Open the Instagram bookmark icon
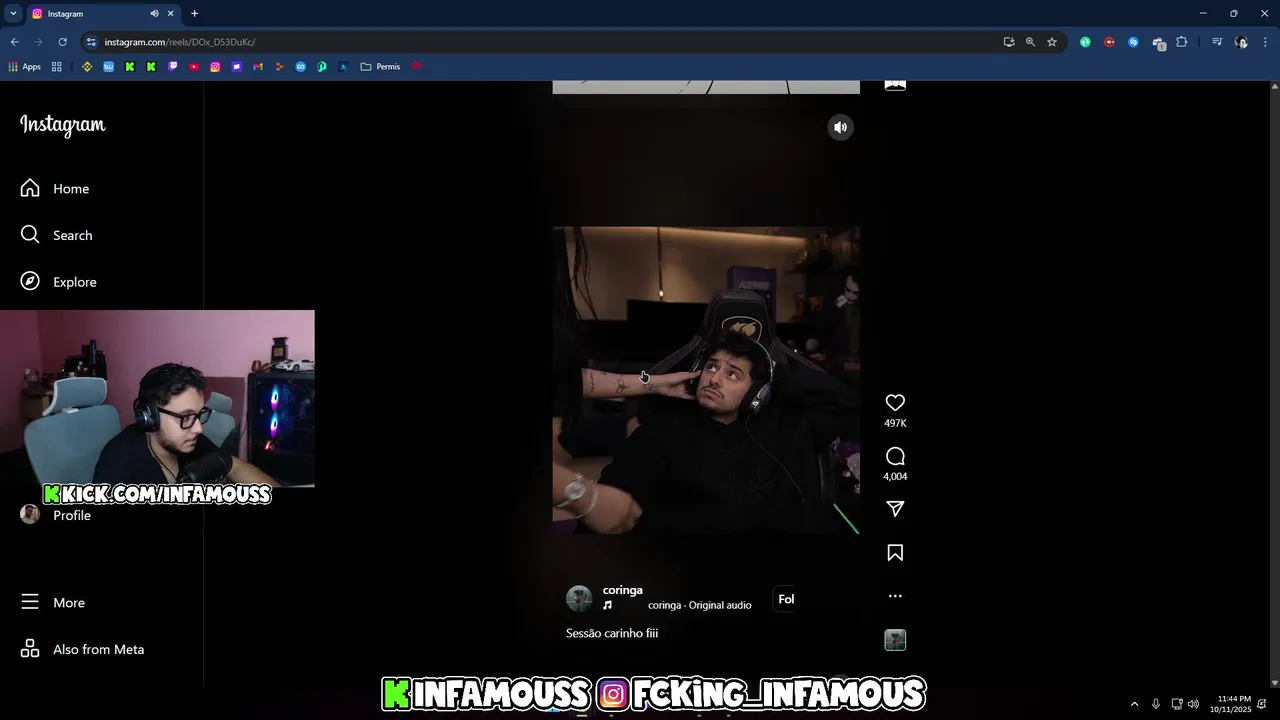 pyautogui.click(x=215, y=67)
